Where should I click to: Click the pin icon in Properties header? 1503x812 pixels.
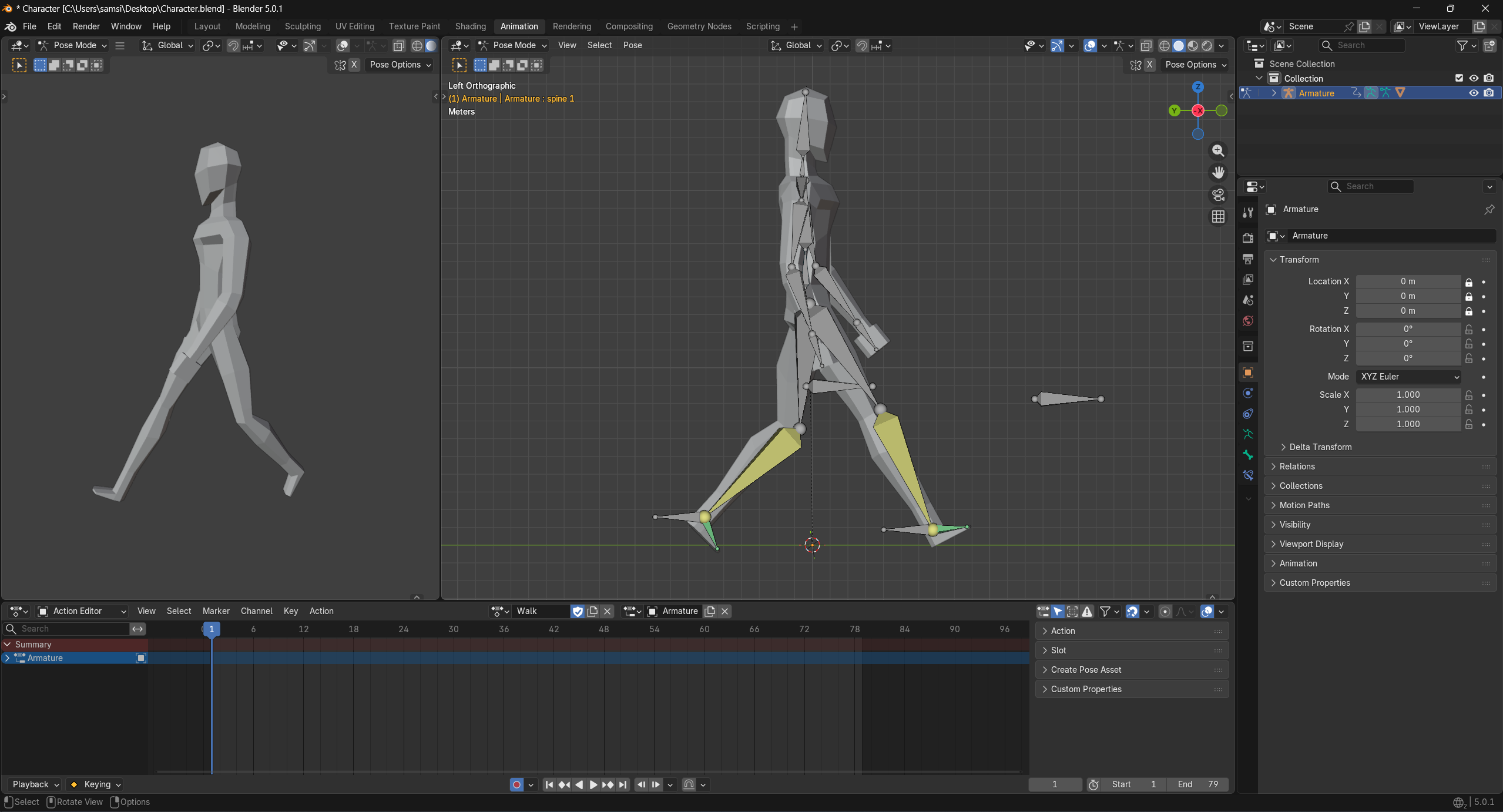[x=1489, y=209]
